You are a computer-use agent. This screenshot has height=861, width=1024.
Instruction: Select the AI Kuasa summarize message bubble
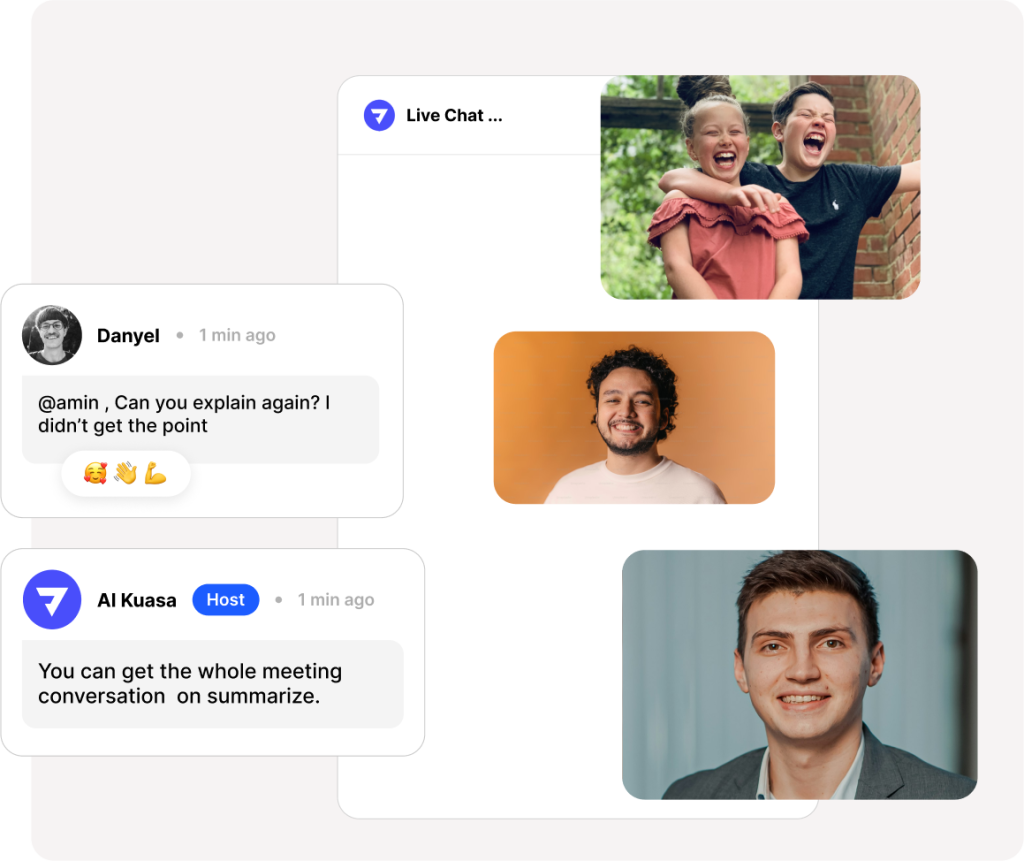pos(212,684)
